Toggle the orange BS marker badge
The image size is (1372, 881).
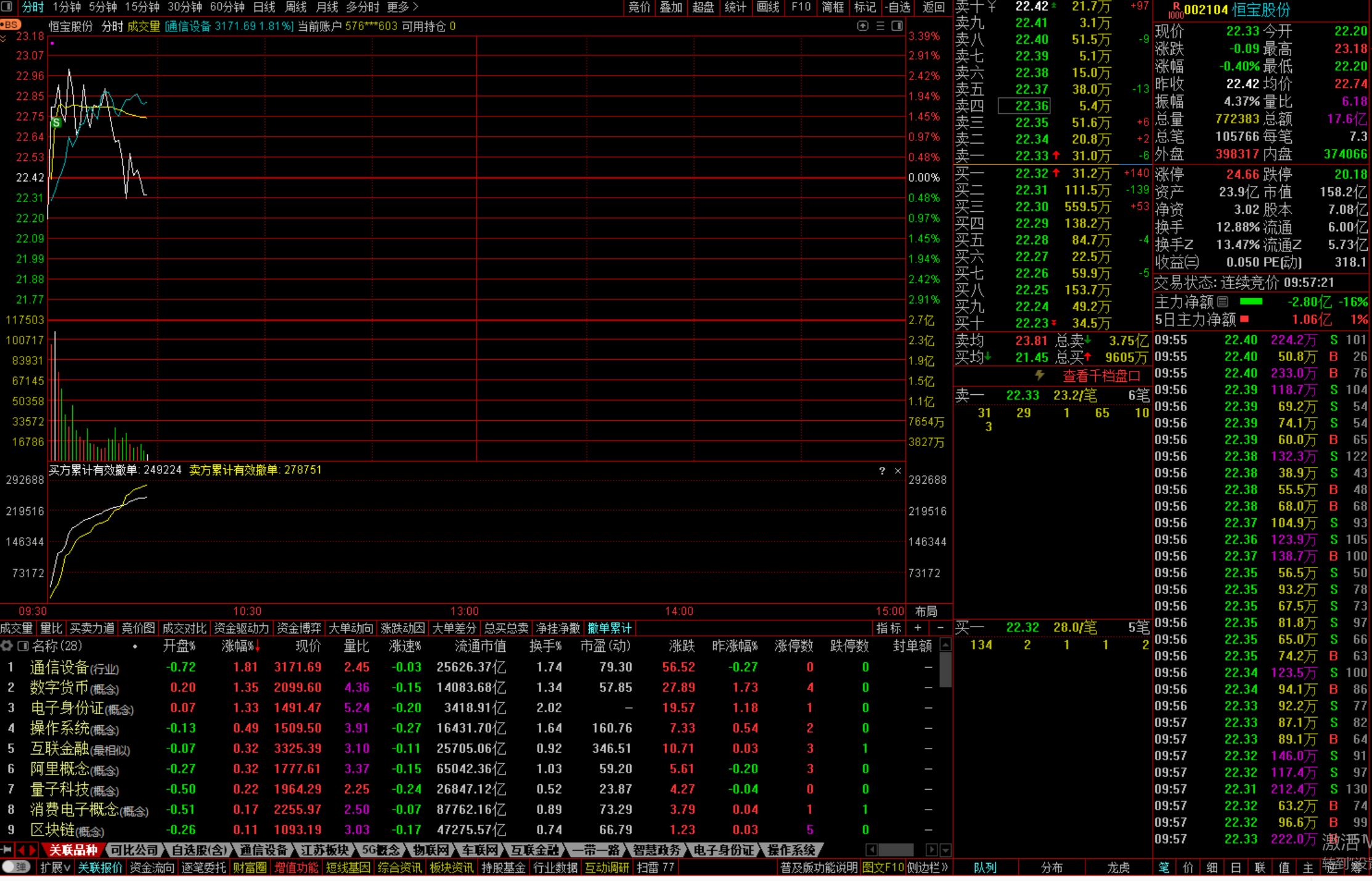point(10,25)
